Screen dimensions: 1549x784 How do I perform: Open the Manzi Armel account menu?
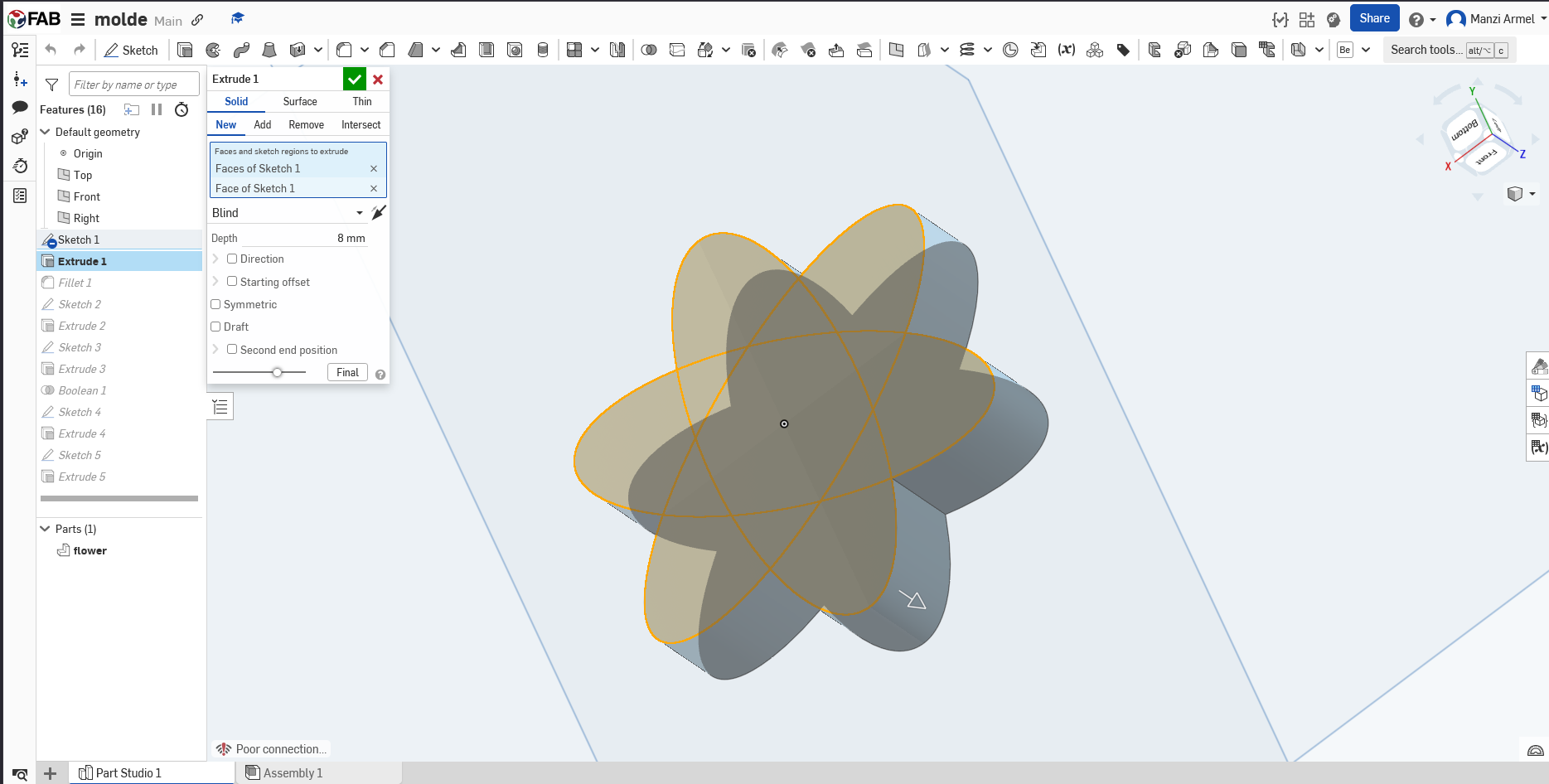click(x=1497, y=19)
